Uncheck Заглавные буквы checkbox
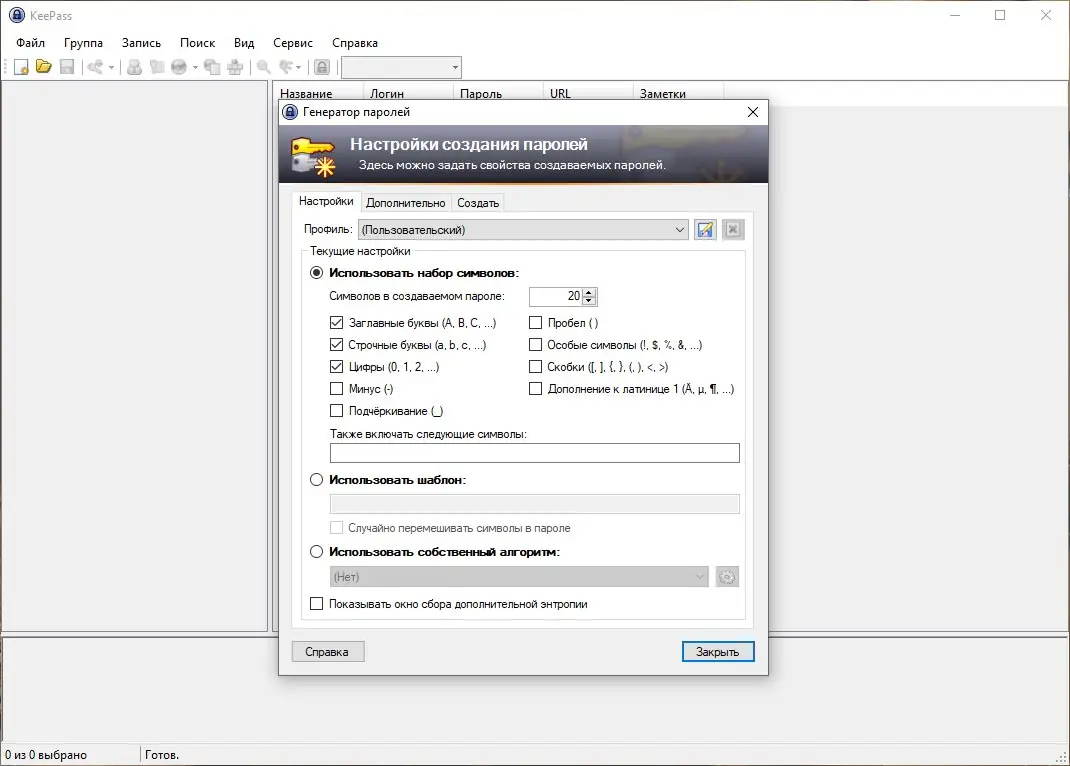The width and height of the screenshot is (1070, 766). [336, 323]
